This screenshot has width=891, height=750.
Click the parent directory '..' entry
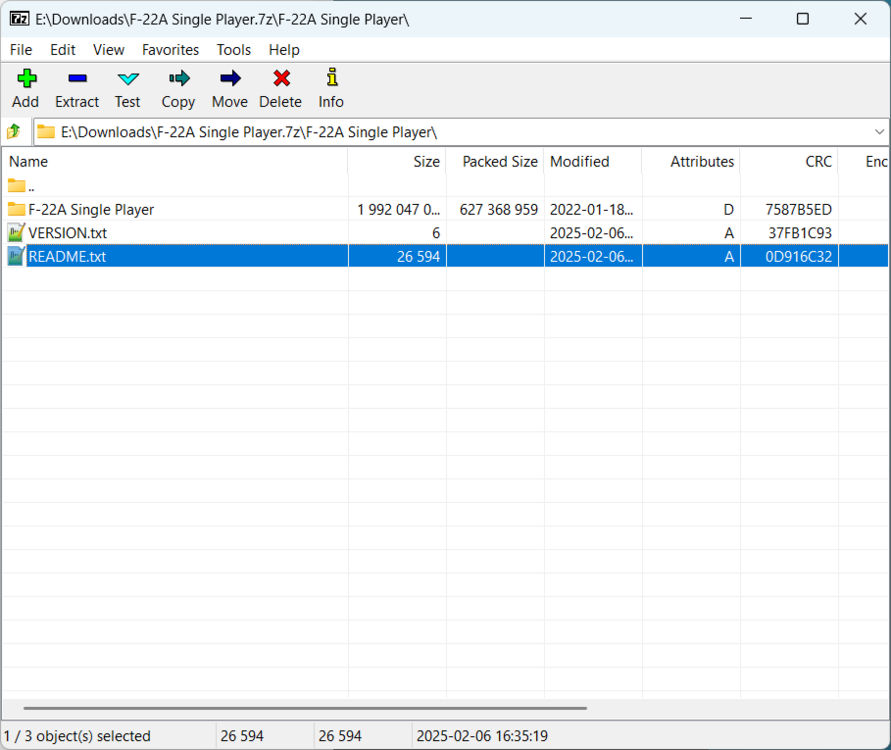pyautogui.click(x=30, y=186)
